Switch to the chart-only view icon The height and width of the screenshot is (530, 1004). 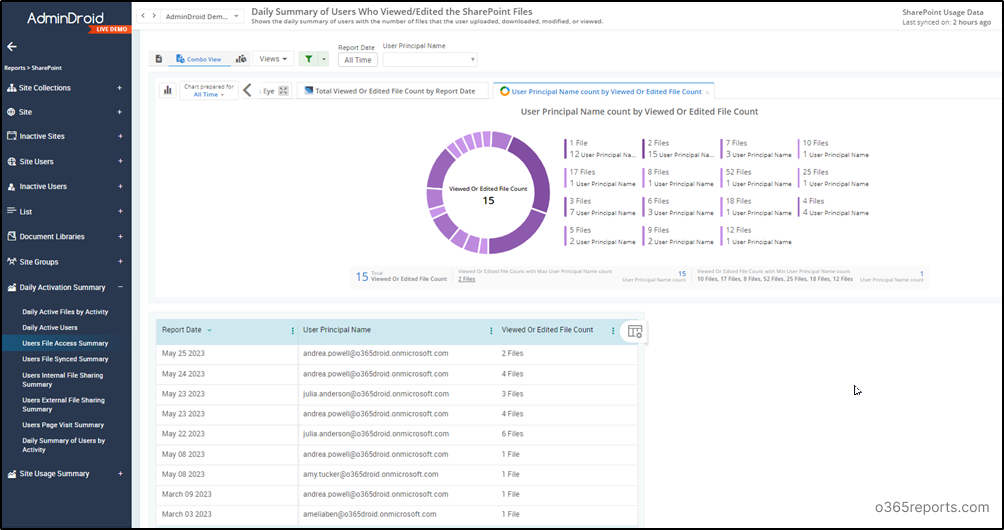pyautogui.click(x=241, y=59)
